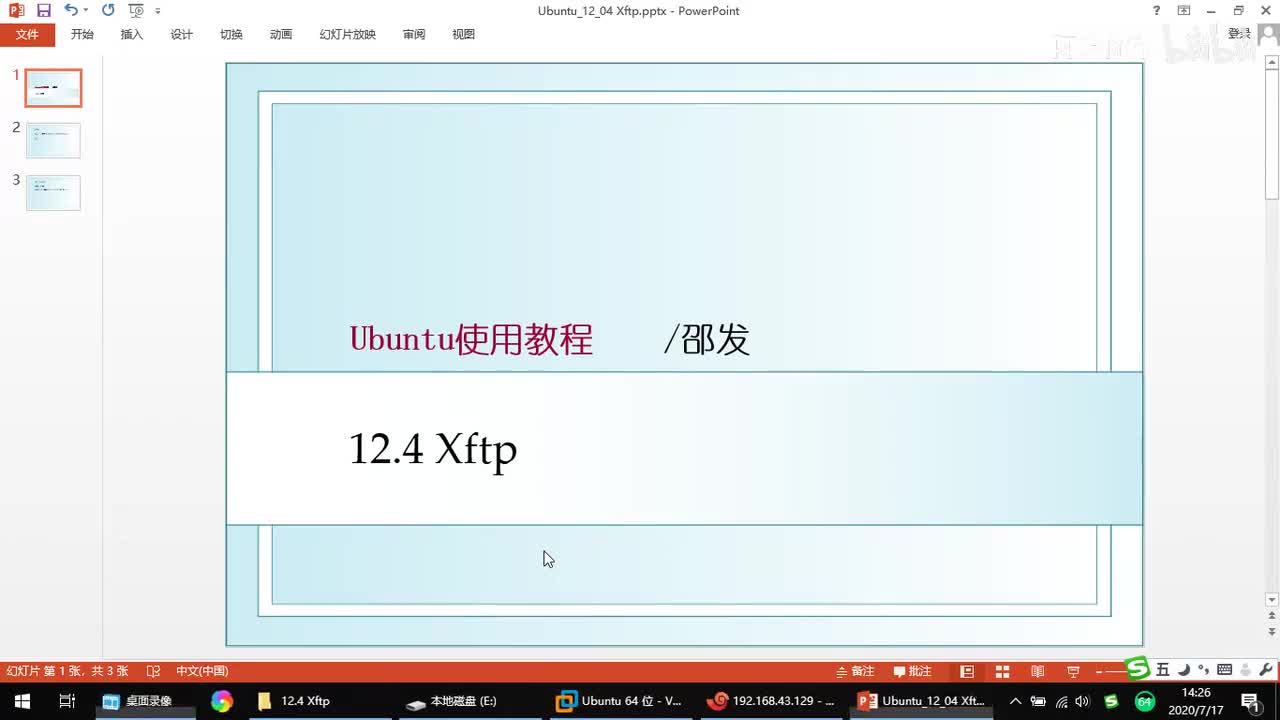1280x720 pixels.
Task: Open Sogou toolbox wrench icon
Action: tap(1265, 670)
